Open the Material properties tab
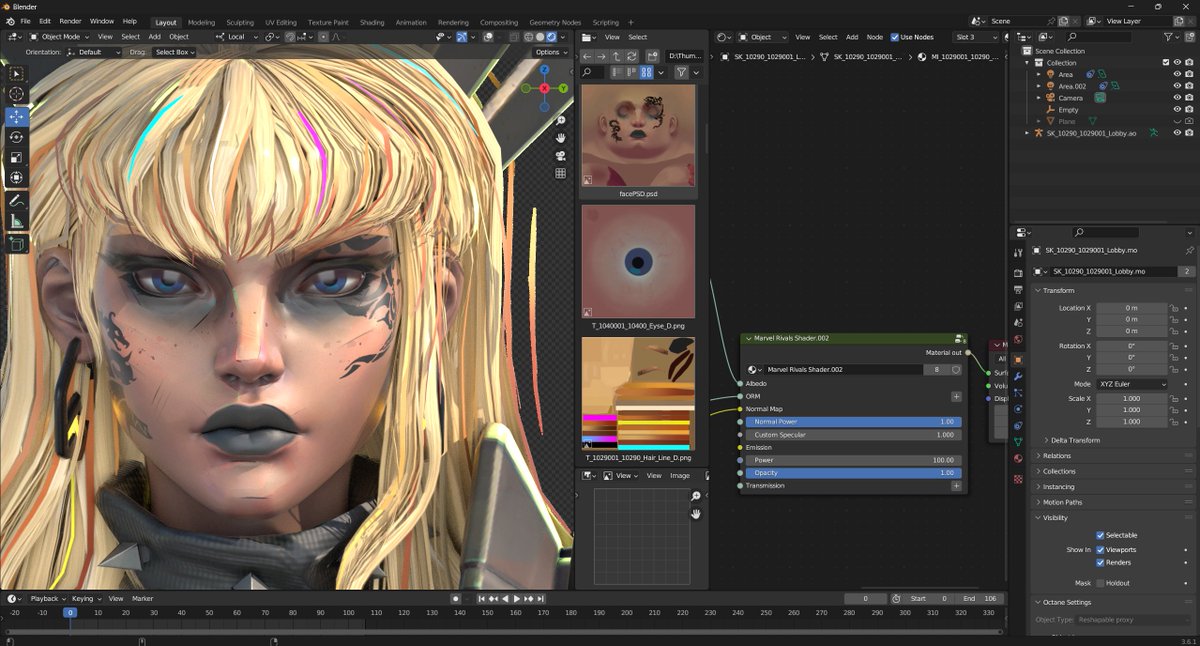Screen dimensions: 1200x646 [x=1018, y=458]
